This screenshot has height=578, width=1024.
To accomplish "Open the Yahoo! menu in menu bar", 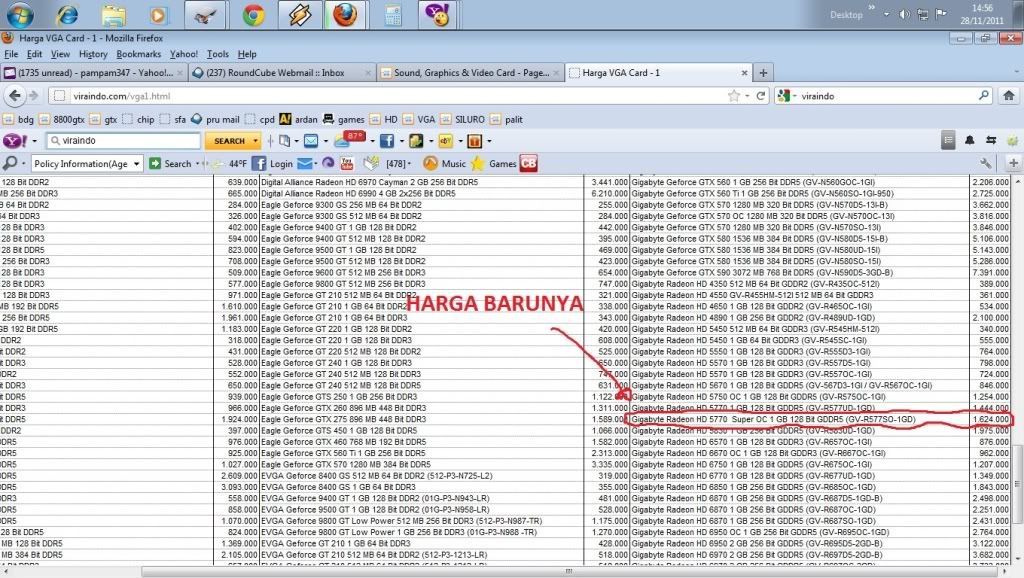I will [x=184, y=54].
